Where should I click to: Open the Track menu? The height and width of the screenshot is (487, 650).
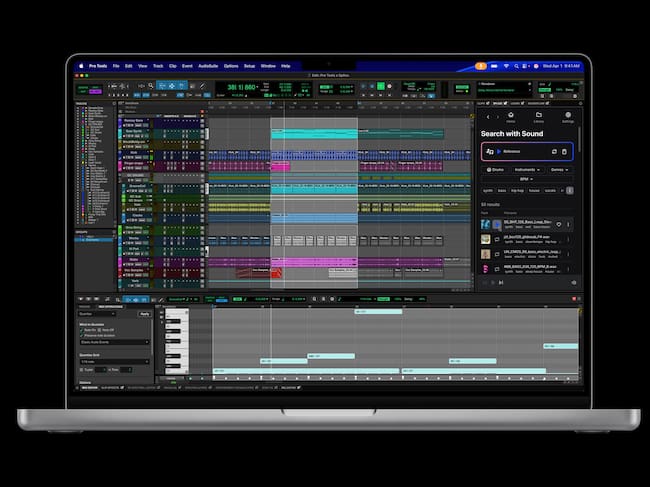pos(158,66)
